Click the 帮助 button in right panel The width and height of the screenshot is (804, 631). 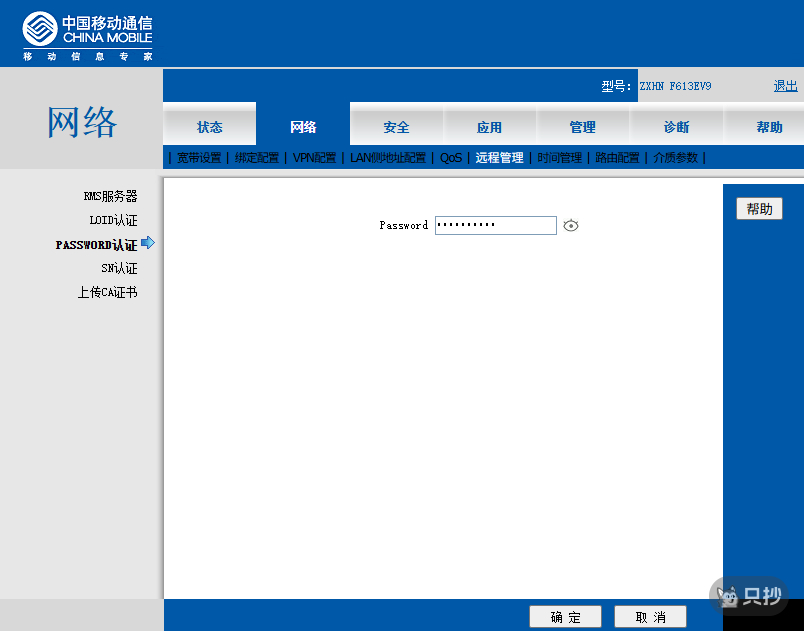pyautogui.click(x=759, y=209)
